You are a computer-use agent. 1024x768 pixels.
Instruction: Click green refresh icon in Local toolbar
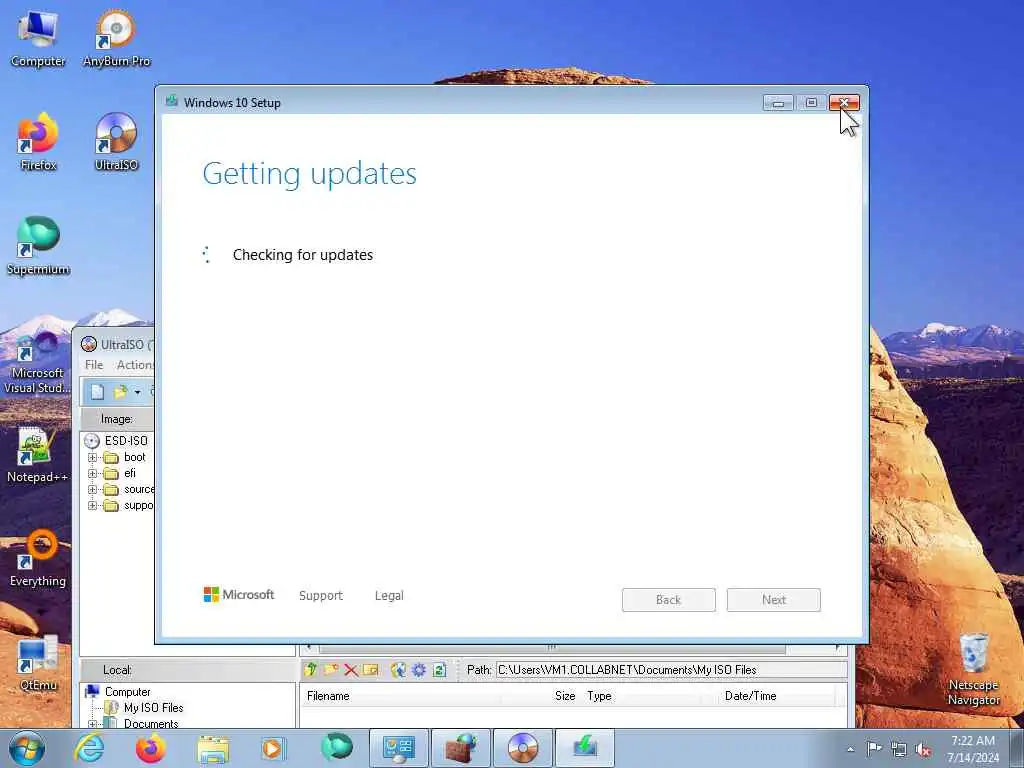pos(440,669)
